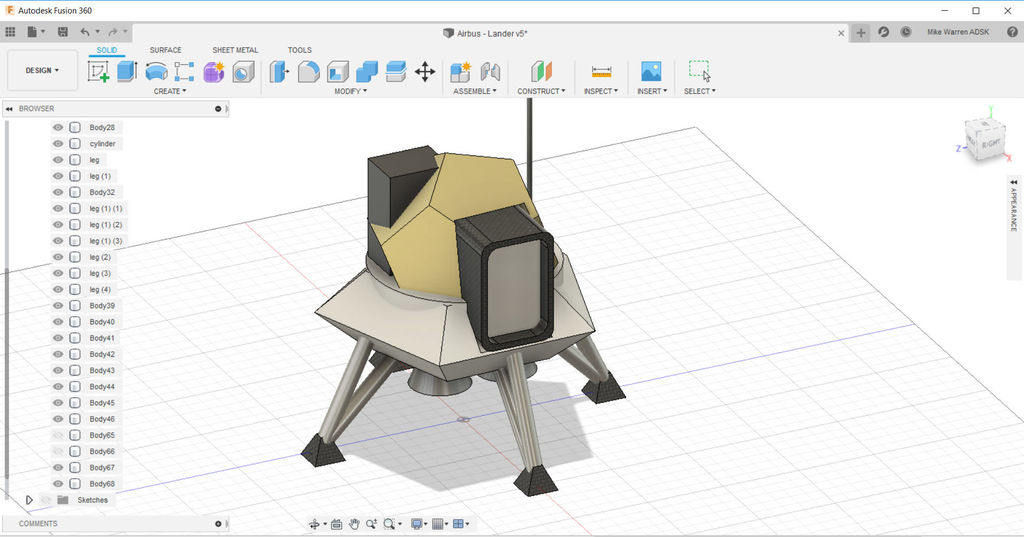Toggle visibility of Body68
The width and height of the screenshot is (1024, 537).
coord(58,483)
